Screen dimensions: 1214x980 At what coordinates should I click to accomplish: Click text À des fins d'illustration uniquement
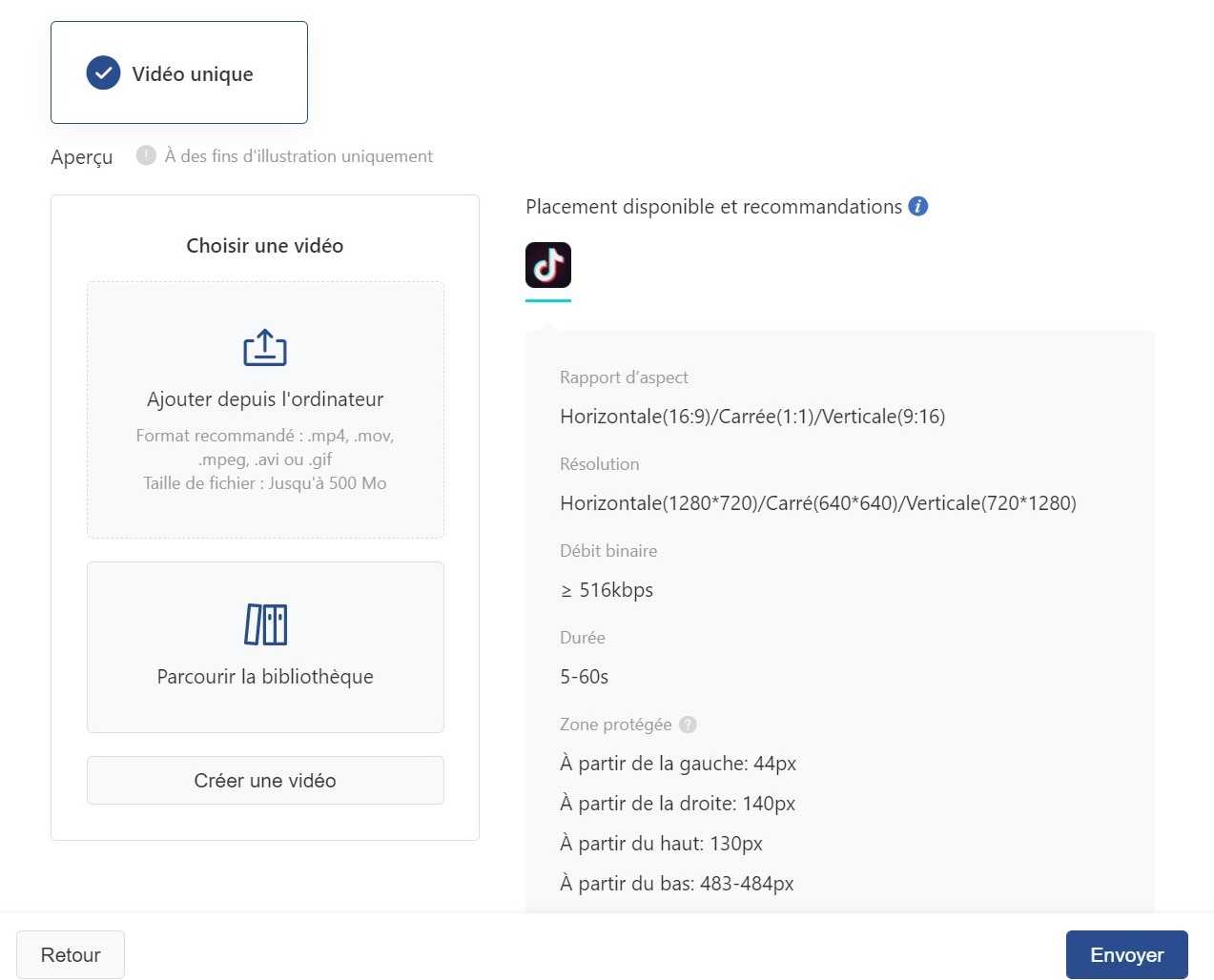coord(298,156)
